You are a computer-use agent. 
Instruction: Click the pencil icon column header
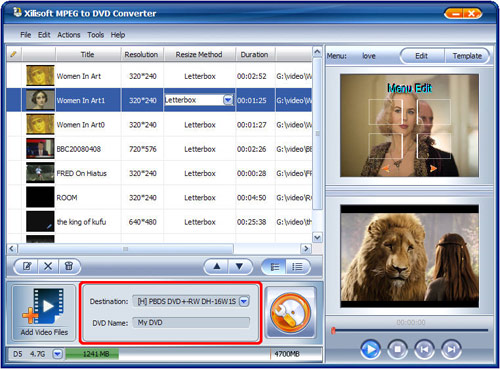click(x=14, y=54)
